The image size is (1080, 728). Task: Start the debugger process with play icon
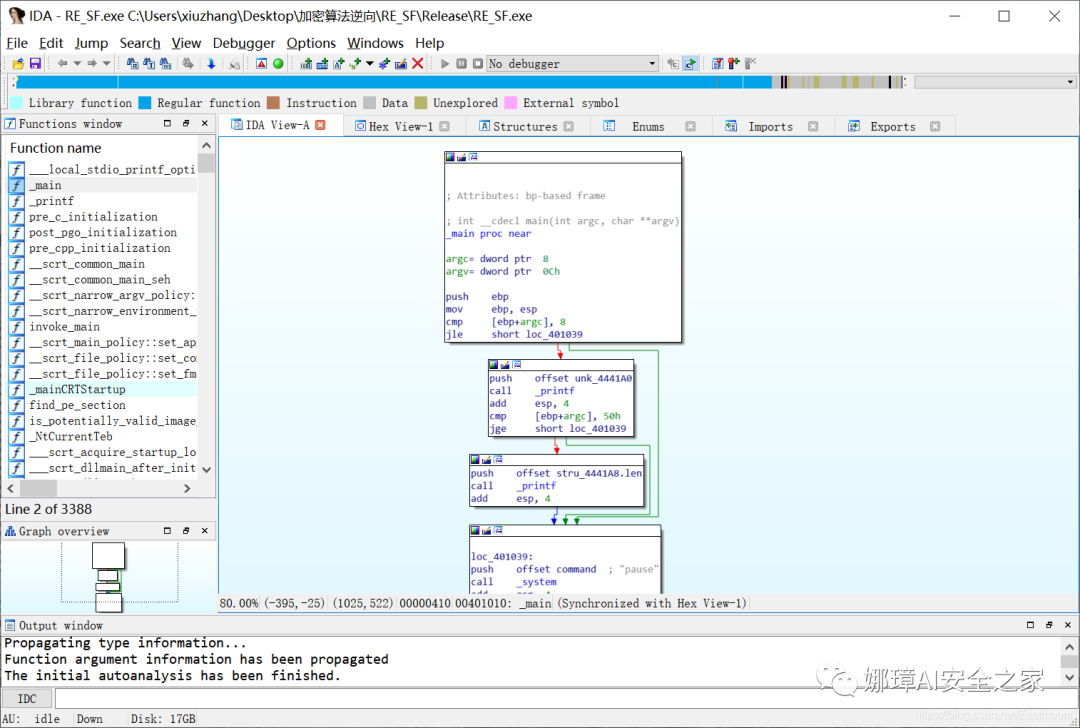(x=445, y=63)
